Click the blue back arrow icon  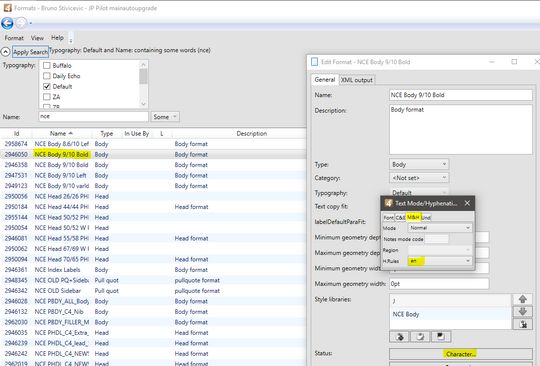click(x=7, y=23)
